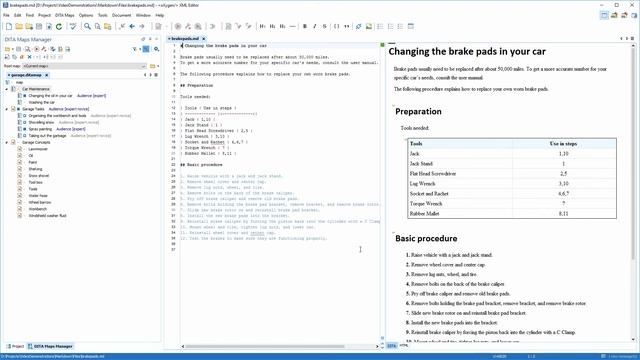
Task: Insert image toolbar icon
Action: 369,27
